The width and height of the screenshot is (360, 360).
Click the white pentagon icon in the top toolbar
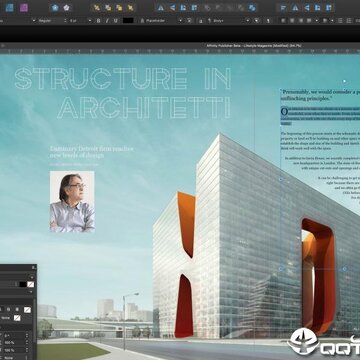tap(66, 7)
